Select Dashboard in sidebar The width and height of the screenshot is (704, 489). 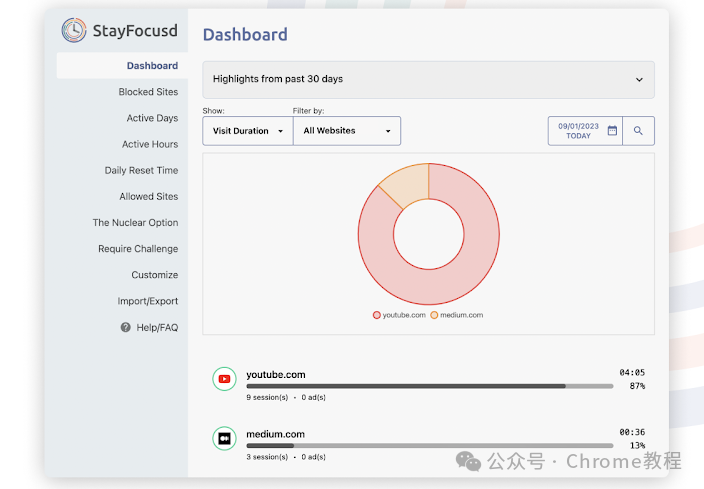click(x=122, y=66)
